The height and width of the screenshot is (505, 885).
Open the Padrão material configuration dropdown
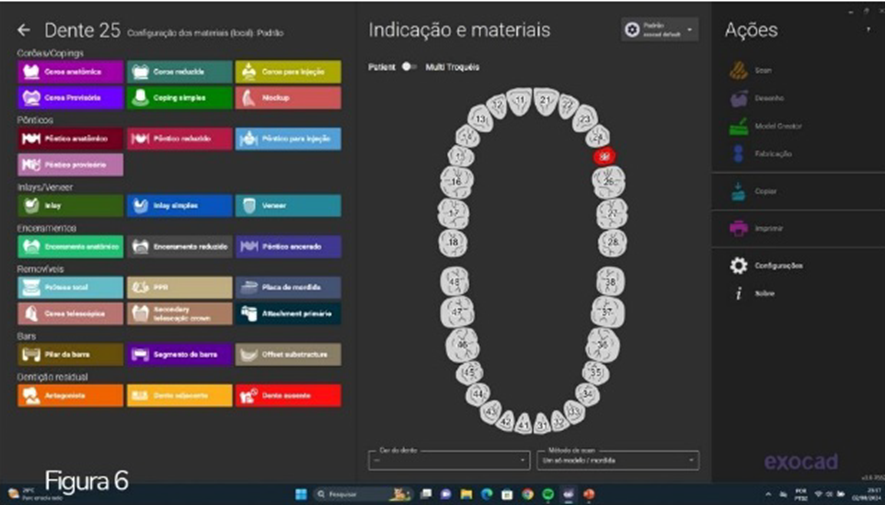click(659, 30)
